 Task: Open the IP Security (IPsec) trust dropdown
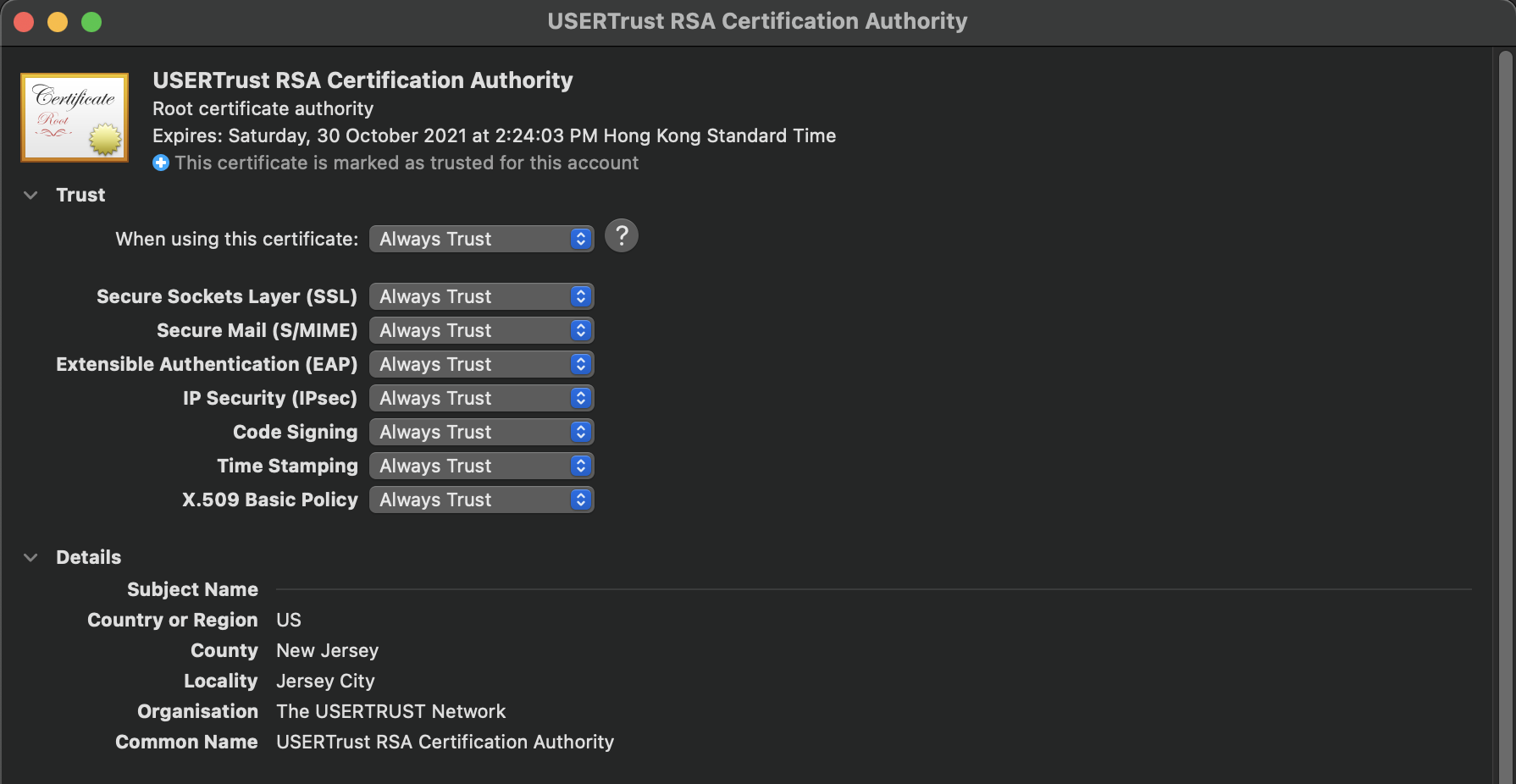481,398
